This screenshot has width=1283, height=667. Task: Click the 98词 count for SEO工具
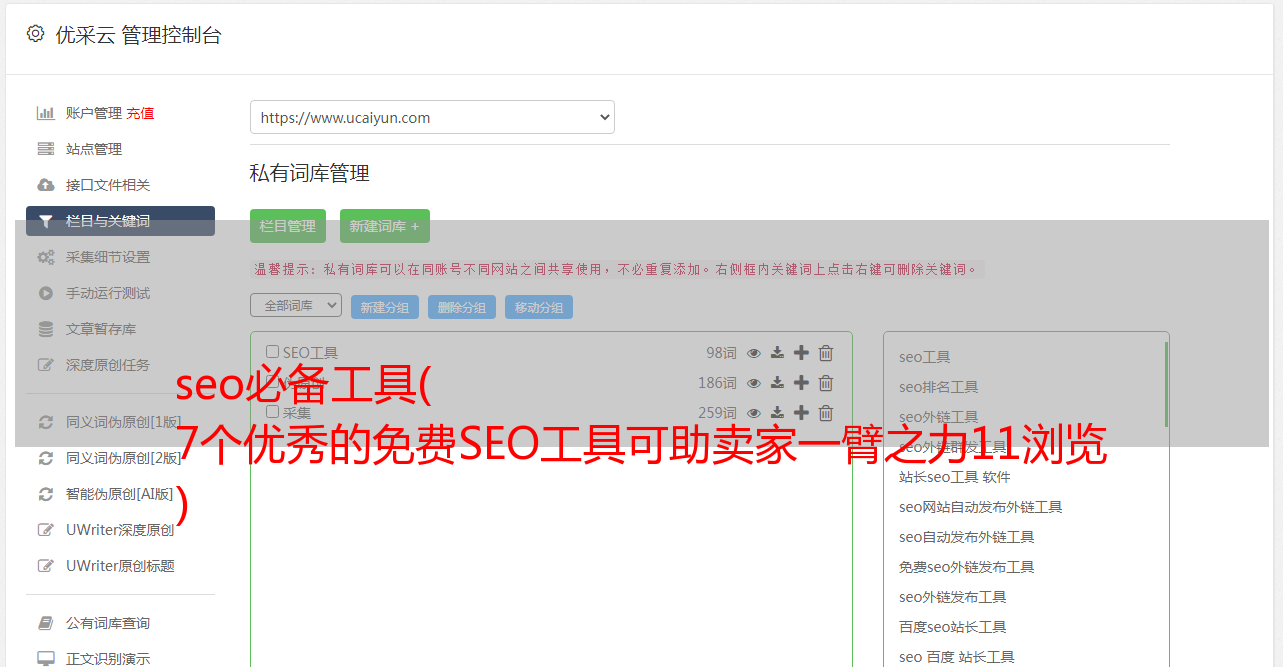coord(721,353)
